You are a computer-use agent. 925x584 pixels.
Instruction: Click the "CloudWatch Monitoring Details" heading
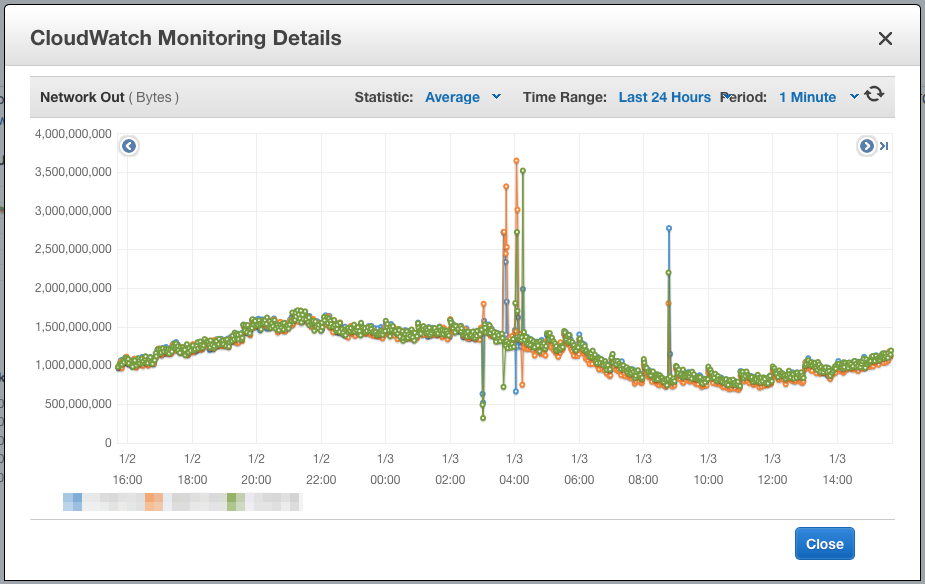(186, 38)
